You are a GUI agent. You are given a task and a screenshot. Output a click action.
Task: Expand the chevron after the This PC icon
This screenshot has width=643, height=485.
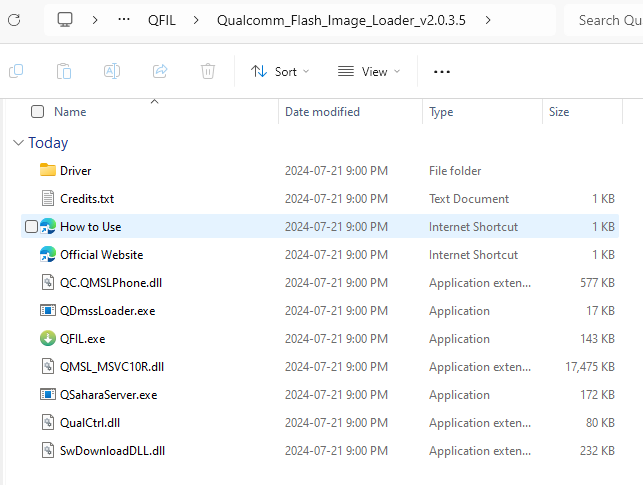[x=95, y=20]
